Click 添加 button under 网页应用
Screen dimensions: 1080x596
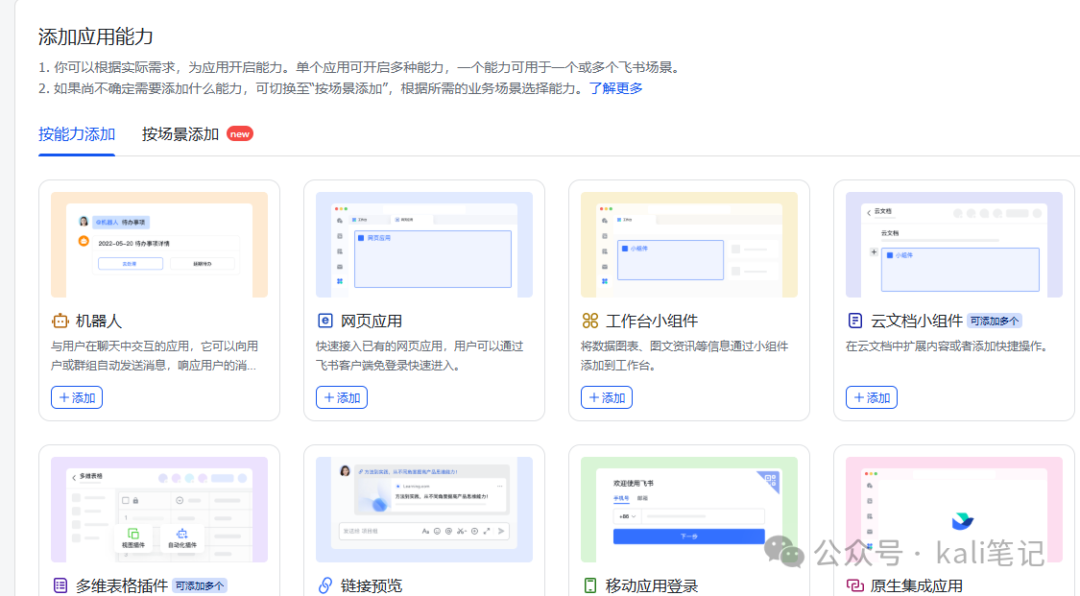[342, 397]
